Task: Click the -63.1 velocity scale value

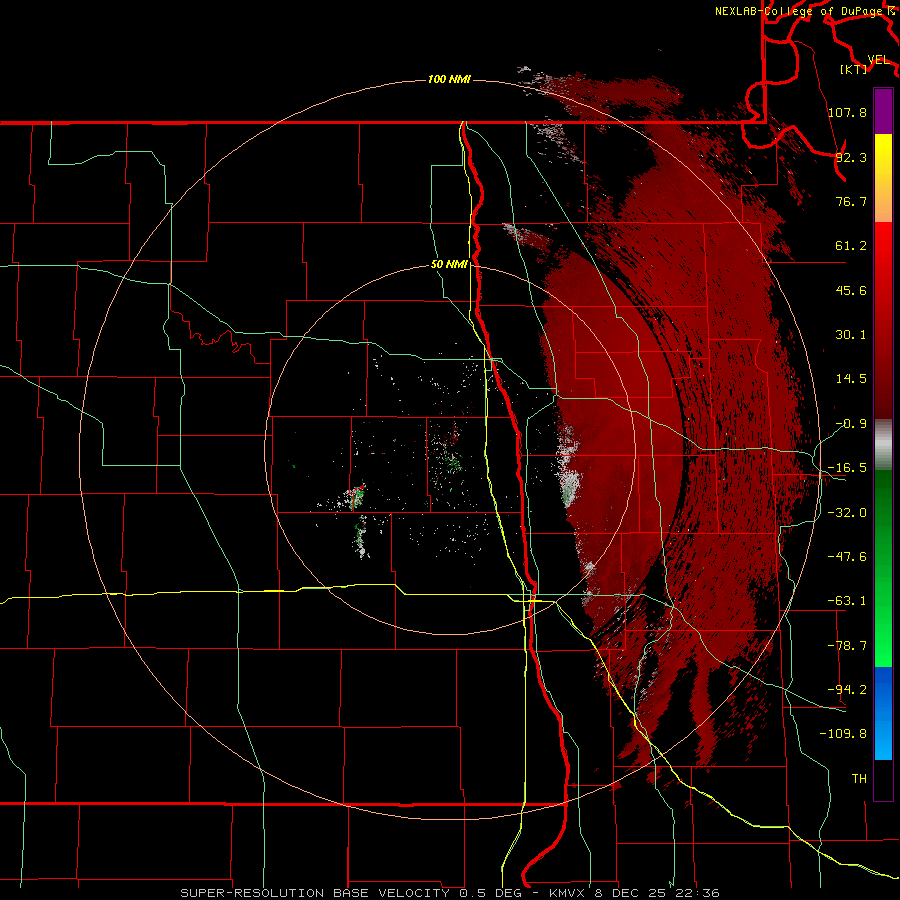Action: 847,601
